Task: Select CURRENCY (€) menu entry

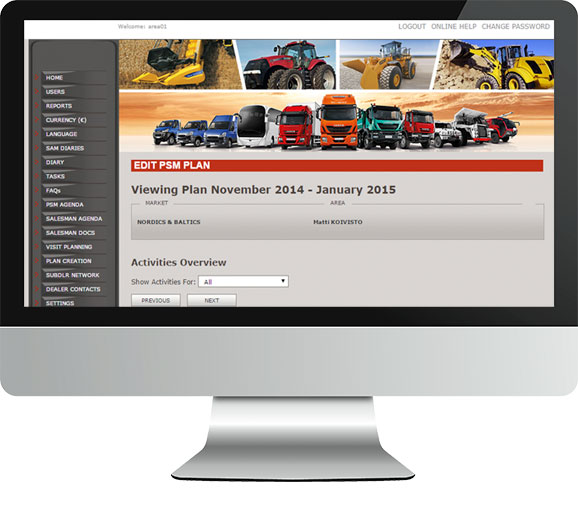Action: pos(66,120)
